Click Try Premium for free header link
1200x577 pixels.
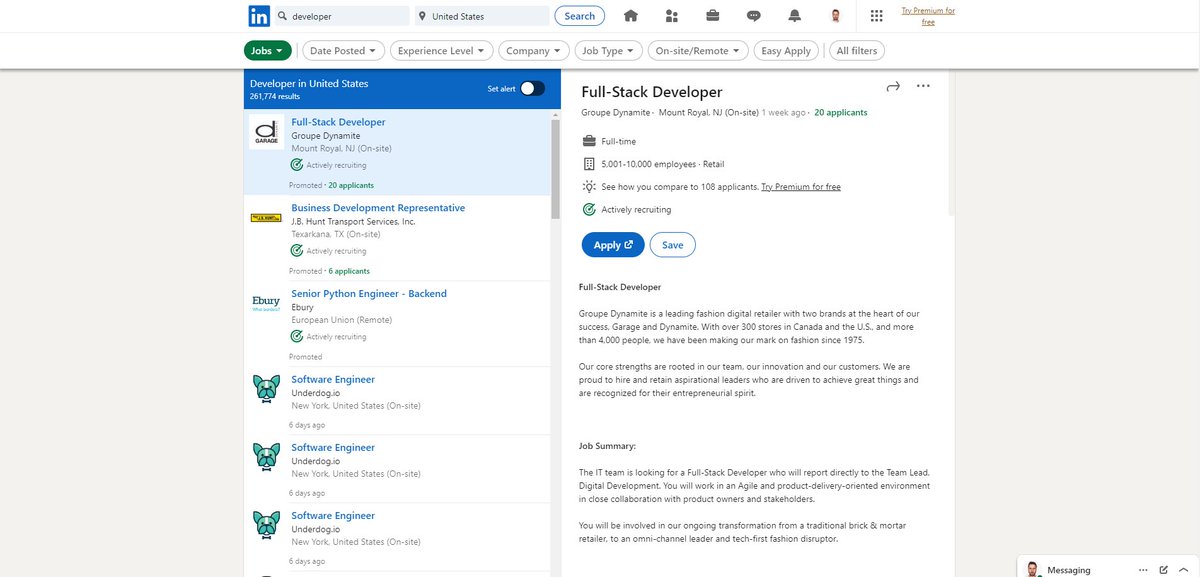point(928,16)
